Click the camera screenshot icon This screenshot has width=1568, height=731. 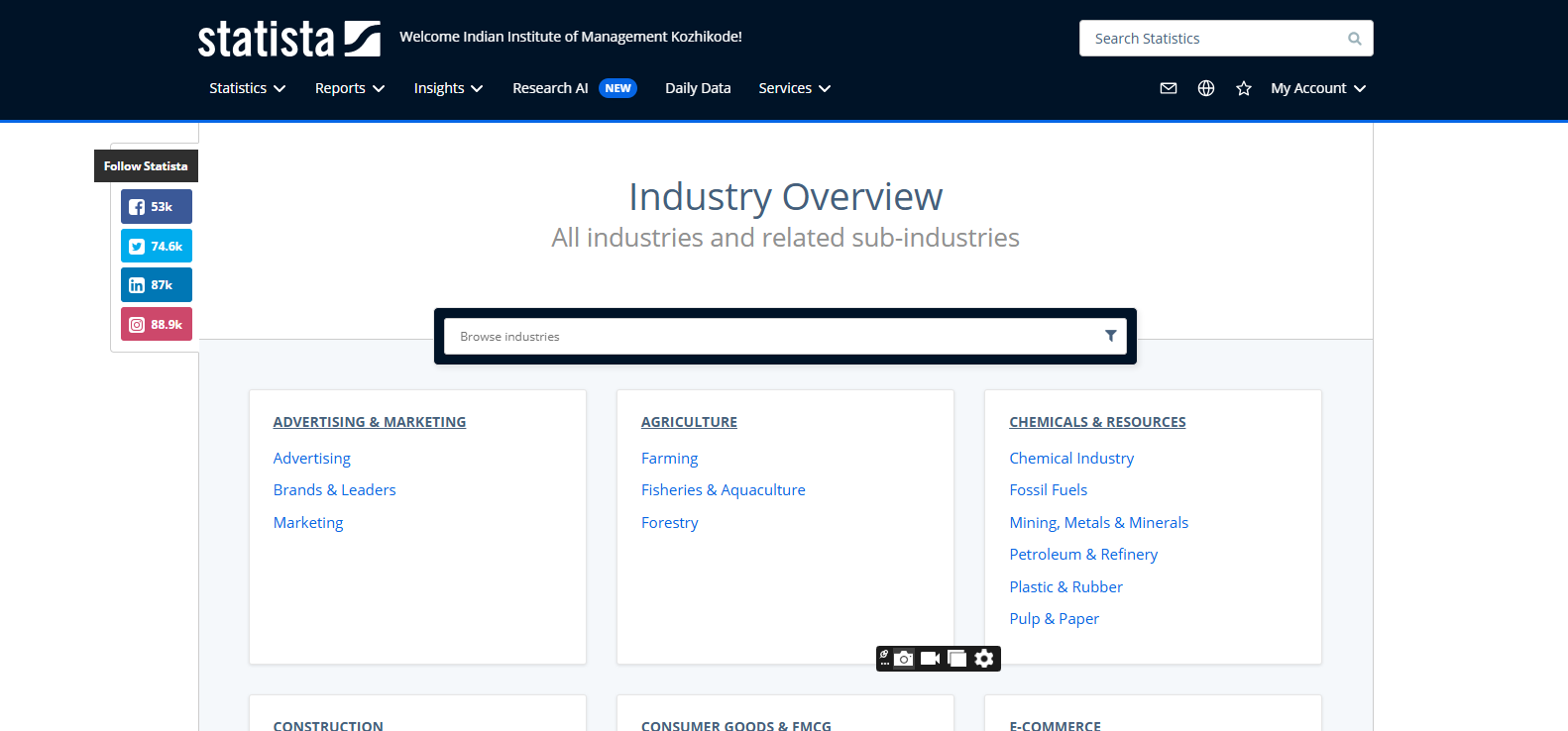click(x=904, y=659)
